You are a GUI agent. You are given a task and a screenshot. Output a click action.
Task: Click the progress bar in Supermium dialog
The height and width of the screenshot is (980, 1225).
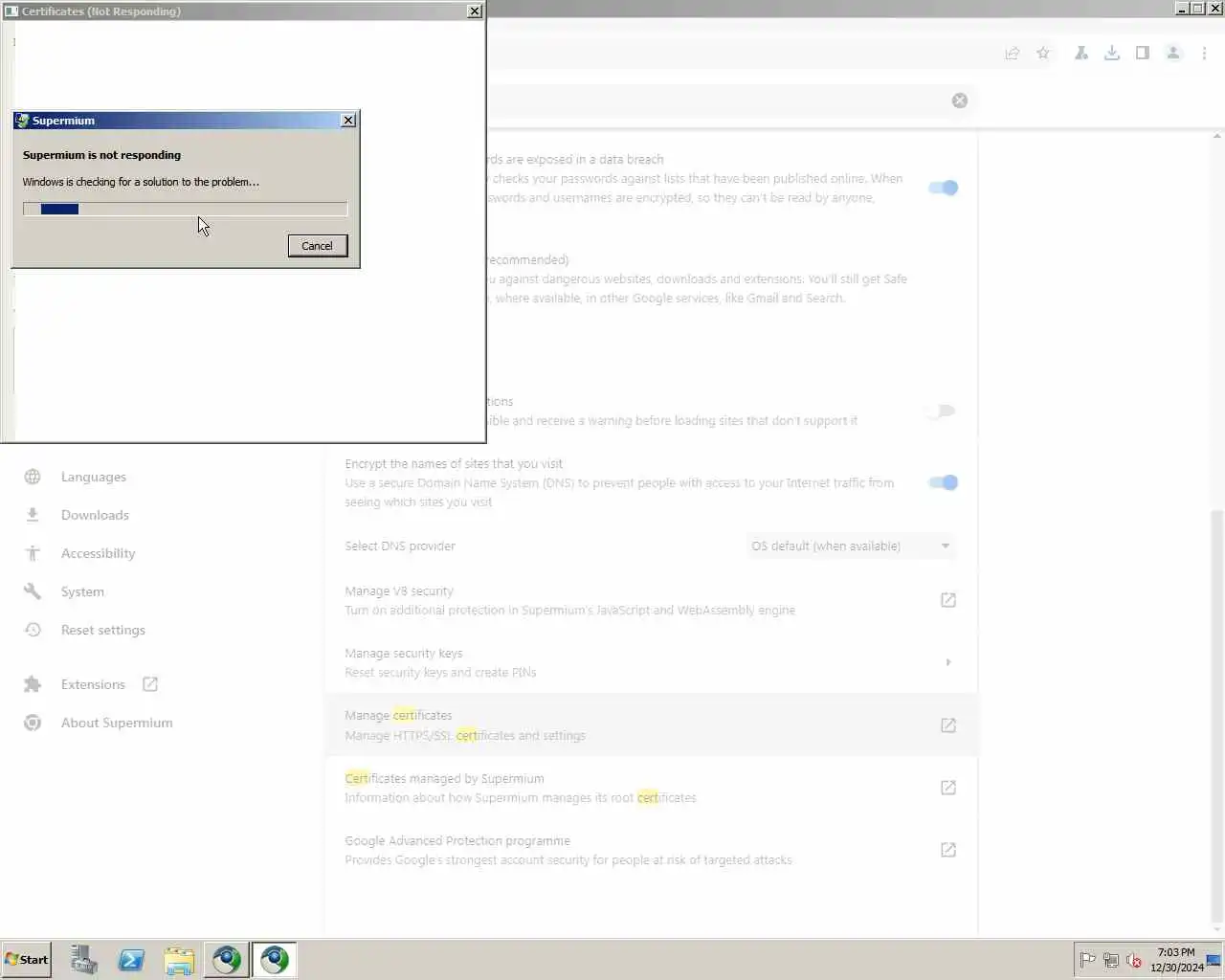coord(185,209)
